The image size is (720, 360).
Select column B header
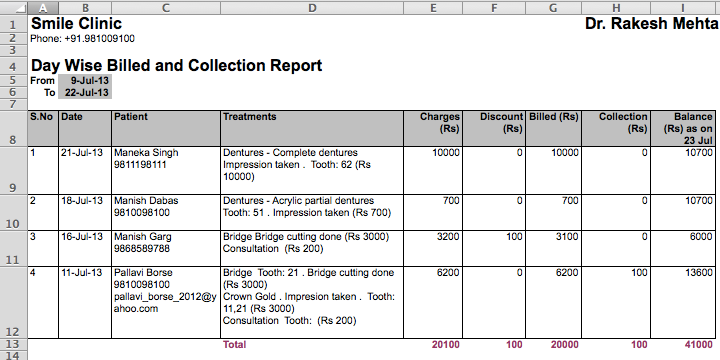coord(85,8)
